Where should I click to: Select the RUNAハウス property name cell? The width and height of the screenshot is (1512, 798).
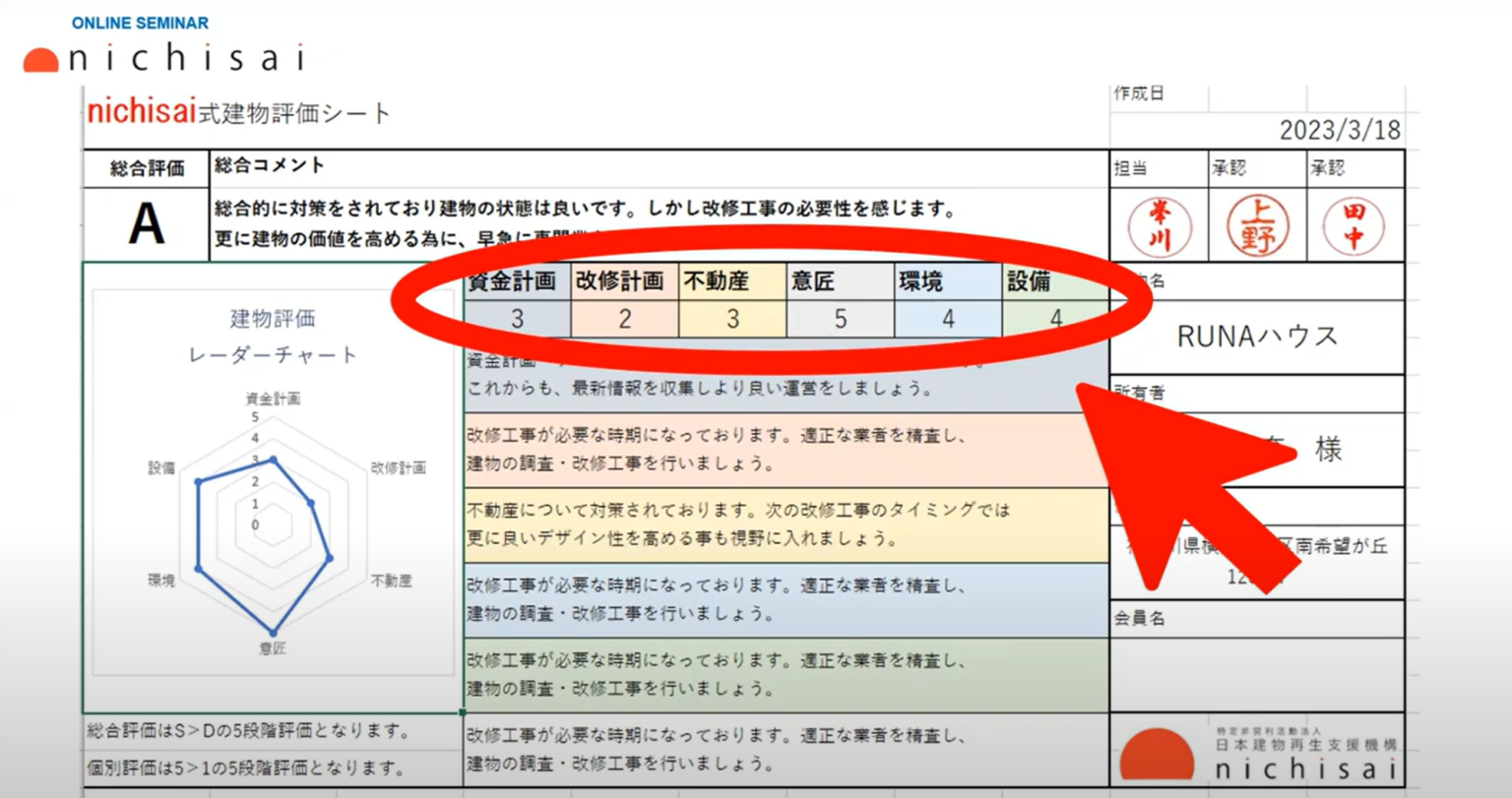pyautogui.click(x=1257, y=337)
